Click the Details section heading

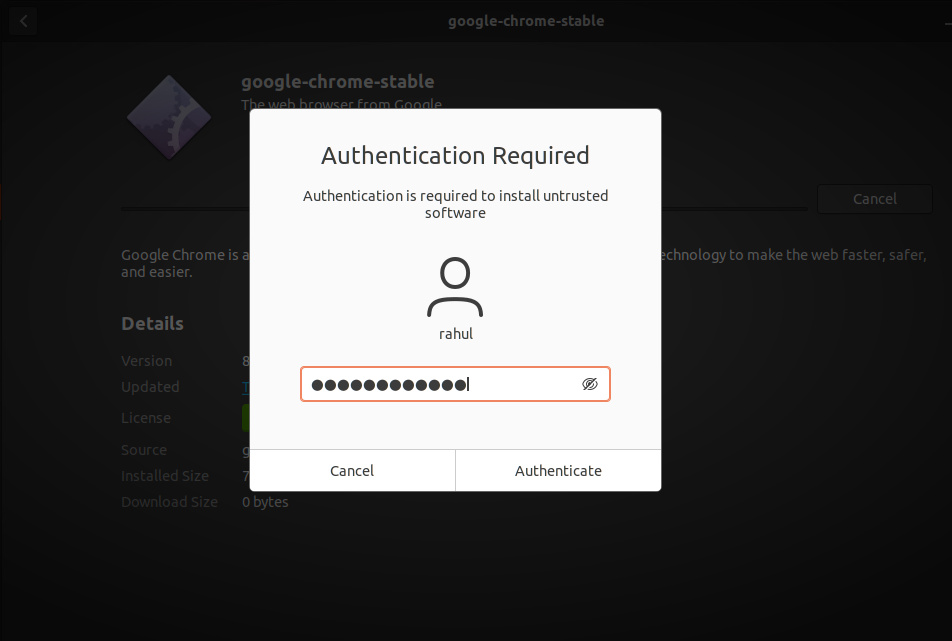click(152, 324)
